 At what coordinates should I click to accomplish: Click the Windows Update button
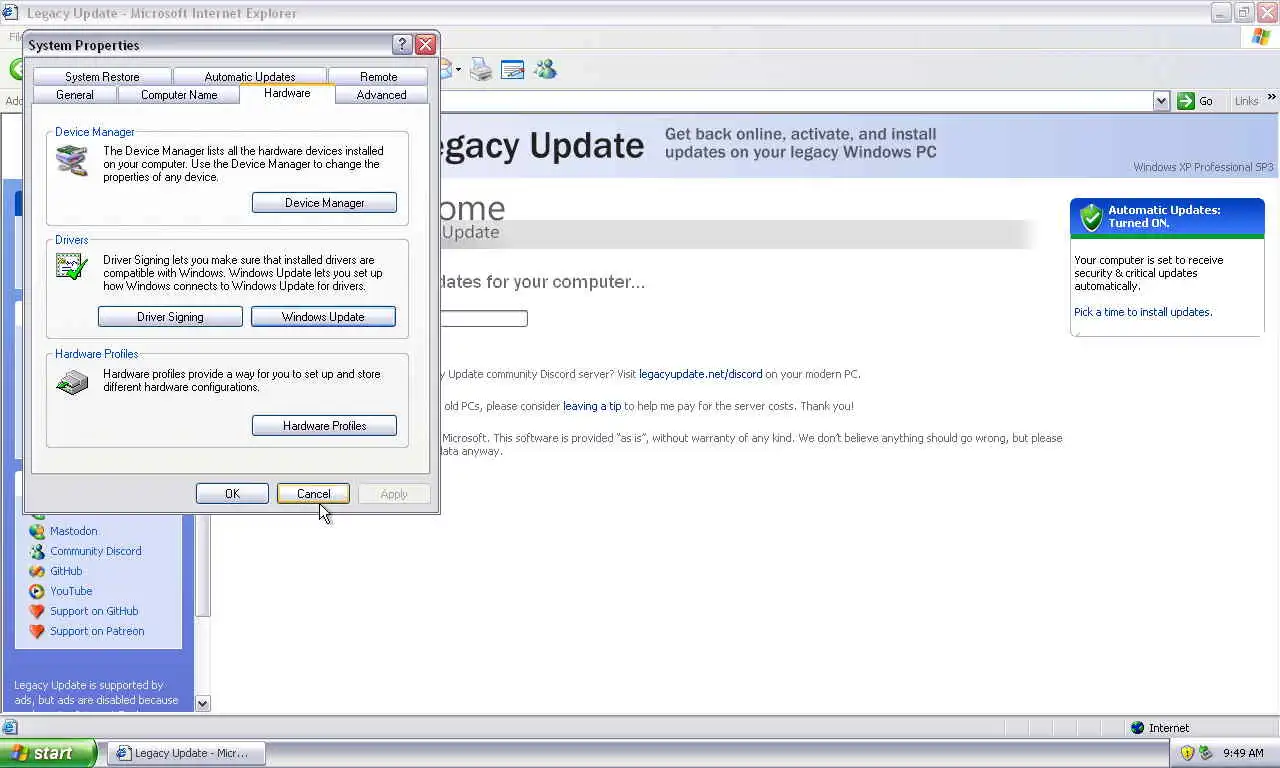(x=323, y=317)
